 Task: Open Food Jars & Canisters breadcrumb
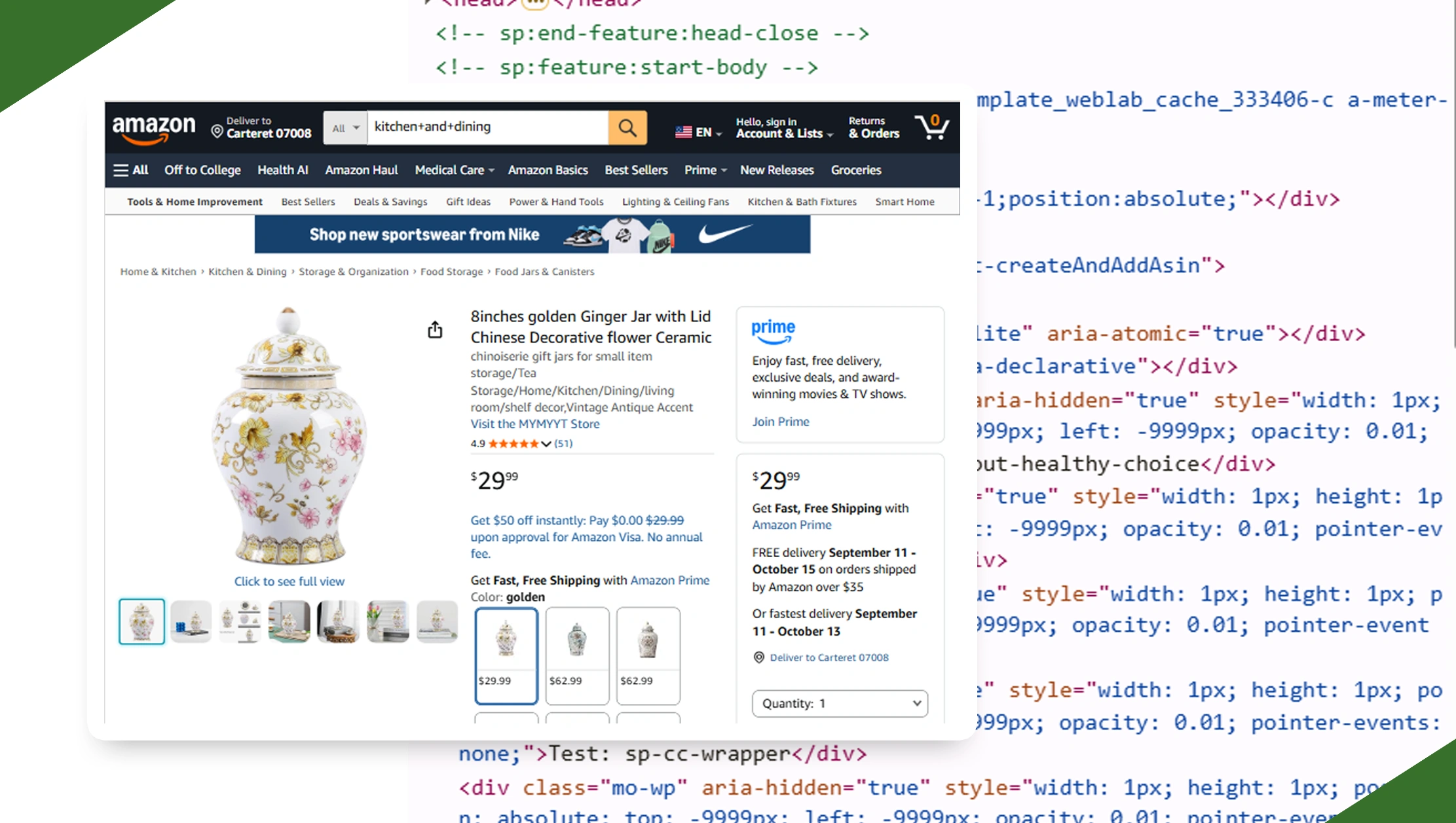544,272
